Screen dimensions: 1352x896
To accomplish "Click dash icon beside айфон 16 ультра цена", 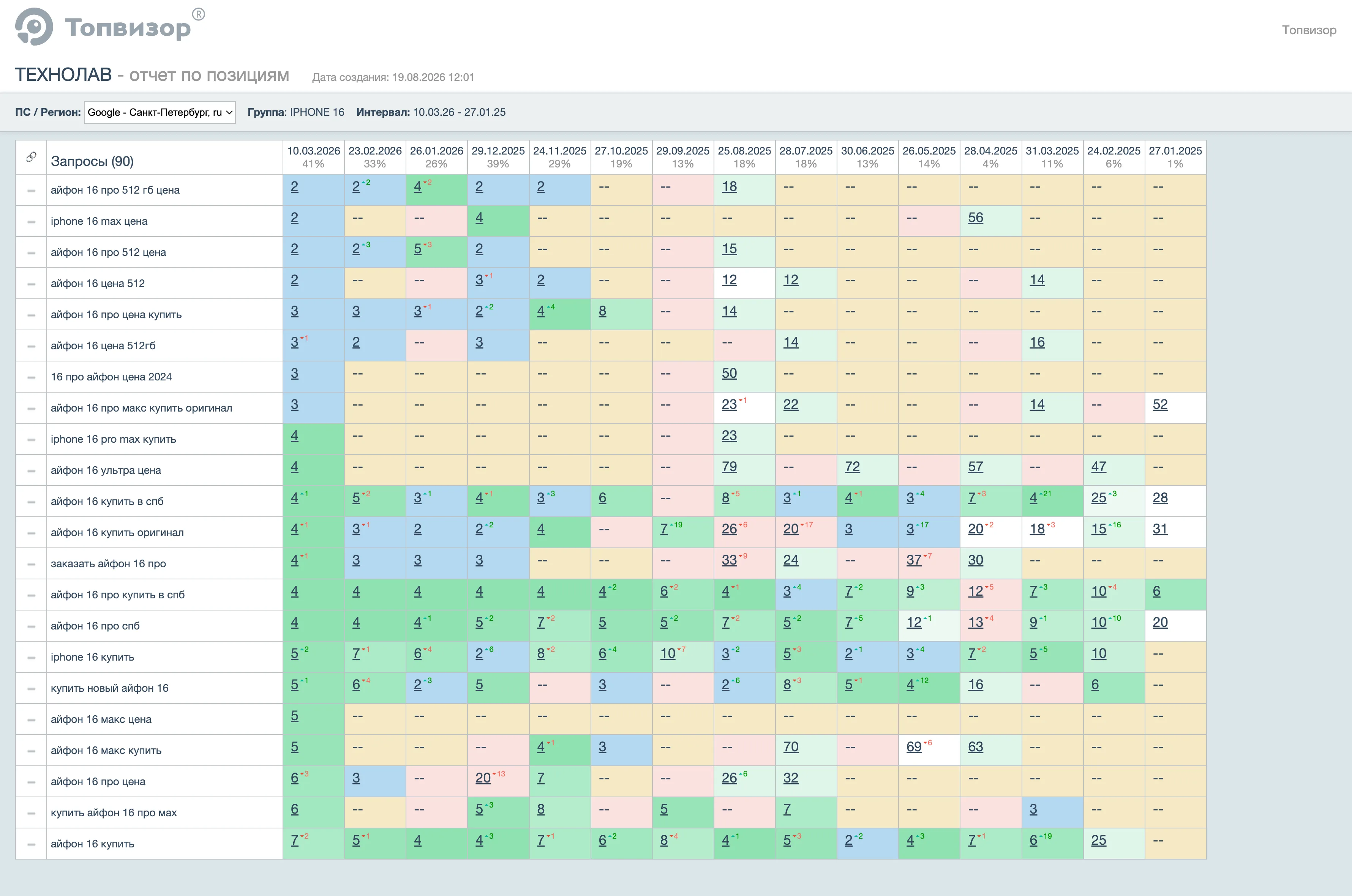I will click(x=32, y=471).
